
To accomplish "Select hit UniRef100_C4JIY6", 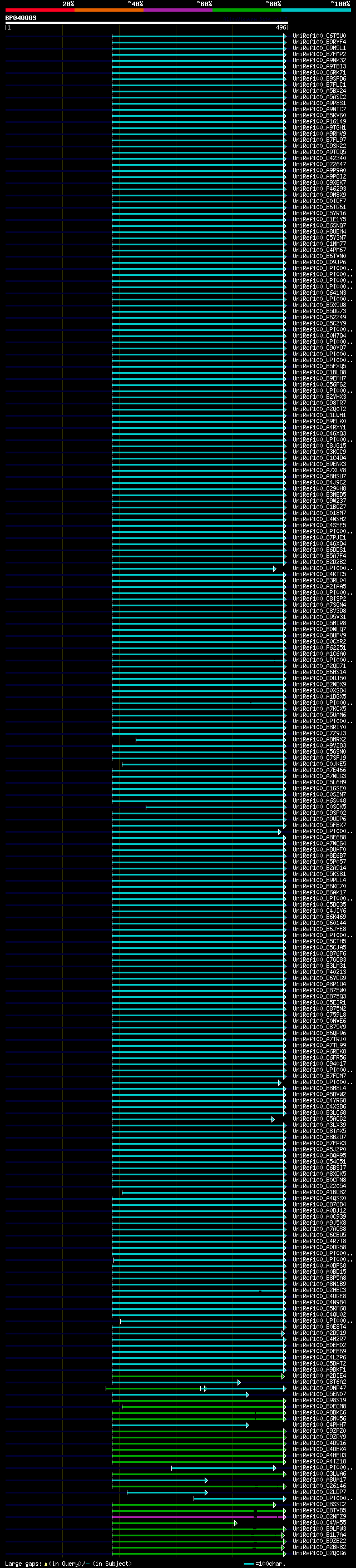I will 319,911.
